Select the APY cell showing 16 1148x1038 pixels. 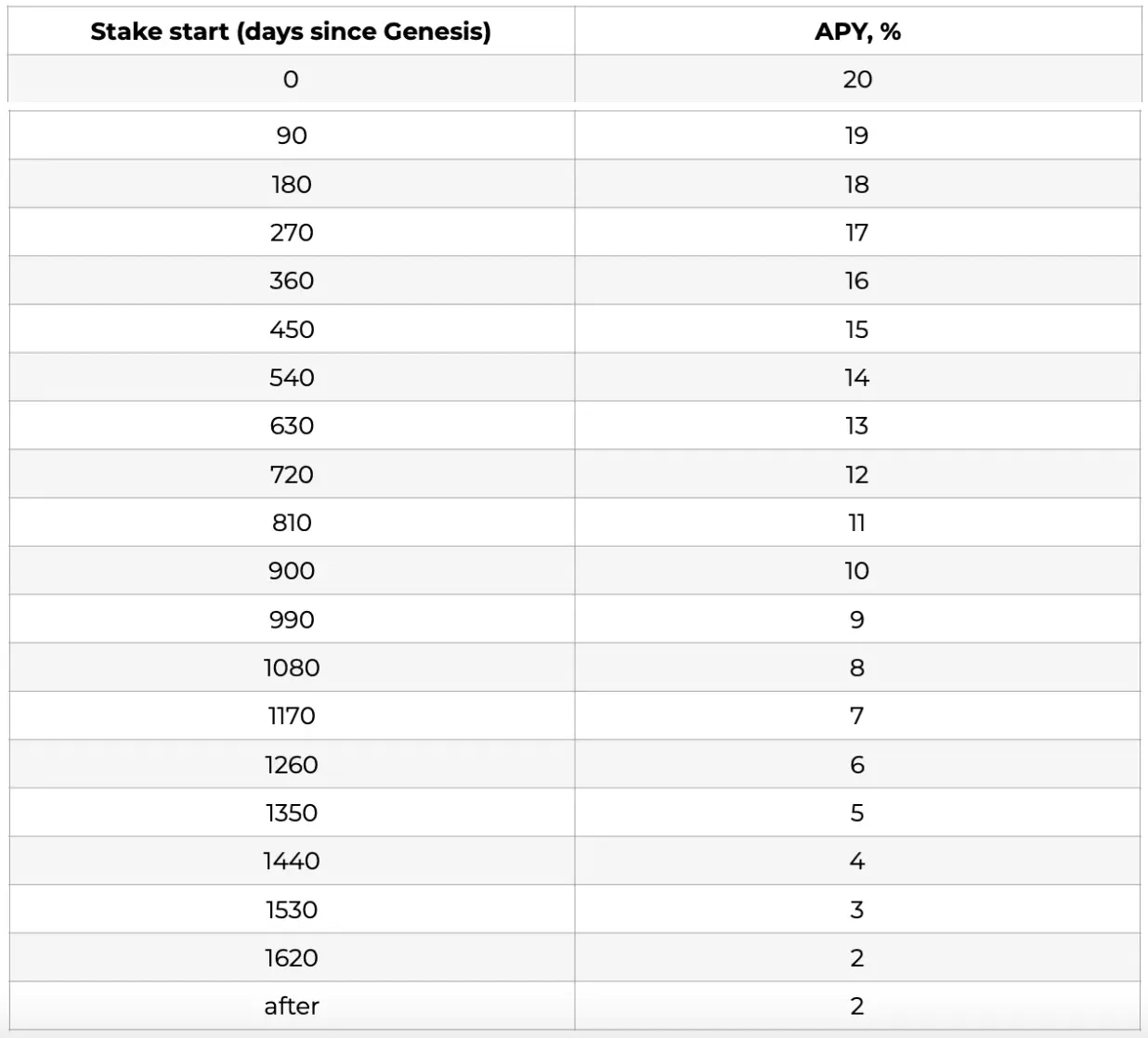click(857, 280)
